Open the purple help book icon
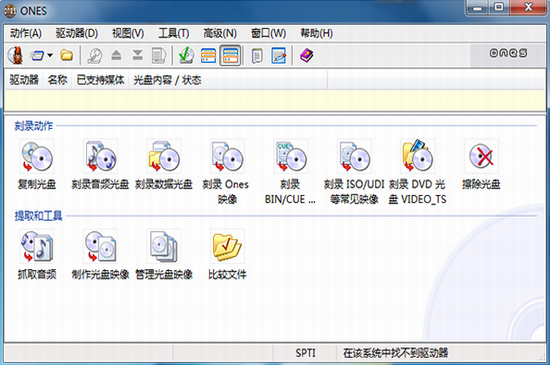Screen dimensions: 550x365 pos(307,55)
